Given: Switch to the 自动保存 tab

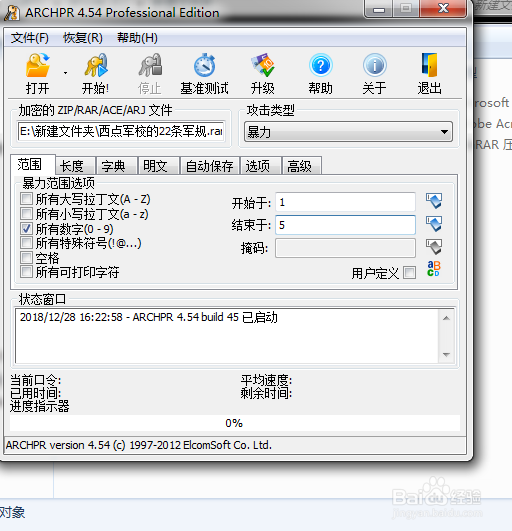Looking at the screenshot, I should pos(210,166).
